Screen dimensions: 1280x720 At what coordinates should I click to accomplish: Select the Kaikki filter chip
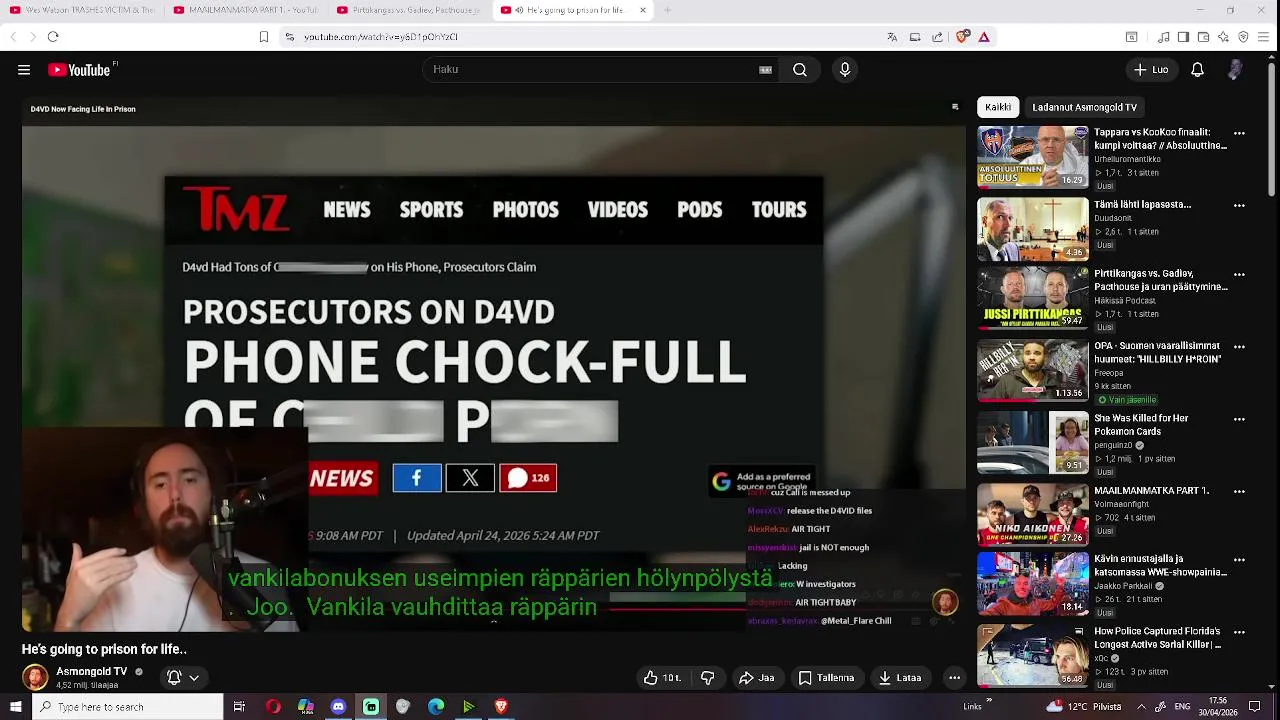[998, 107]
